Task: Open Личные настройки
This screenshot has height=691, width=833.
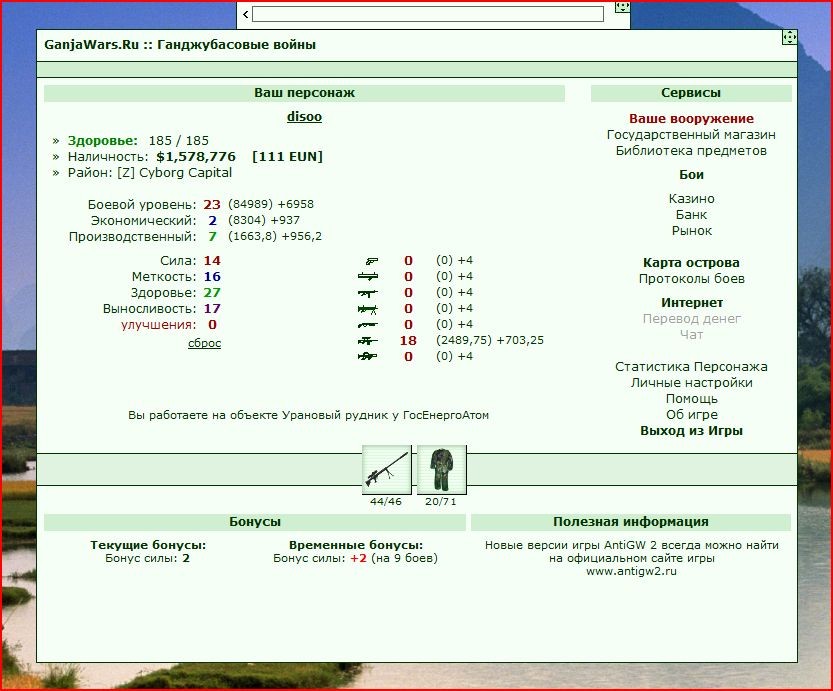Action: pyautogui.click(x=691, y=382)
